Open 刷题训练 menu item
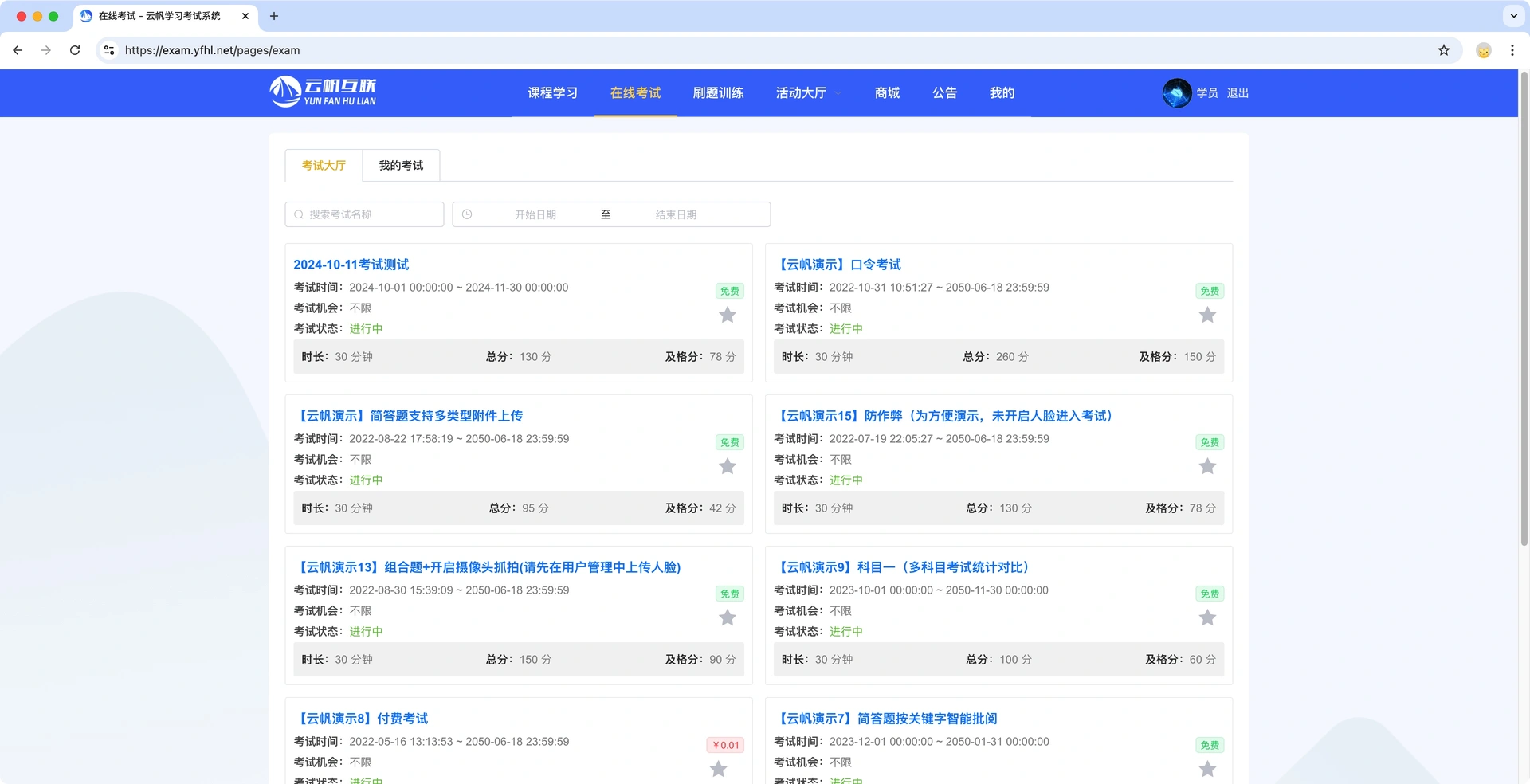The height and width of the screenshot is (784, 1530). click(718, 93)
